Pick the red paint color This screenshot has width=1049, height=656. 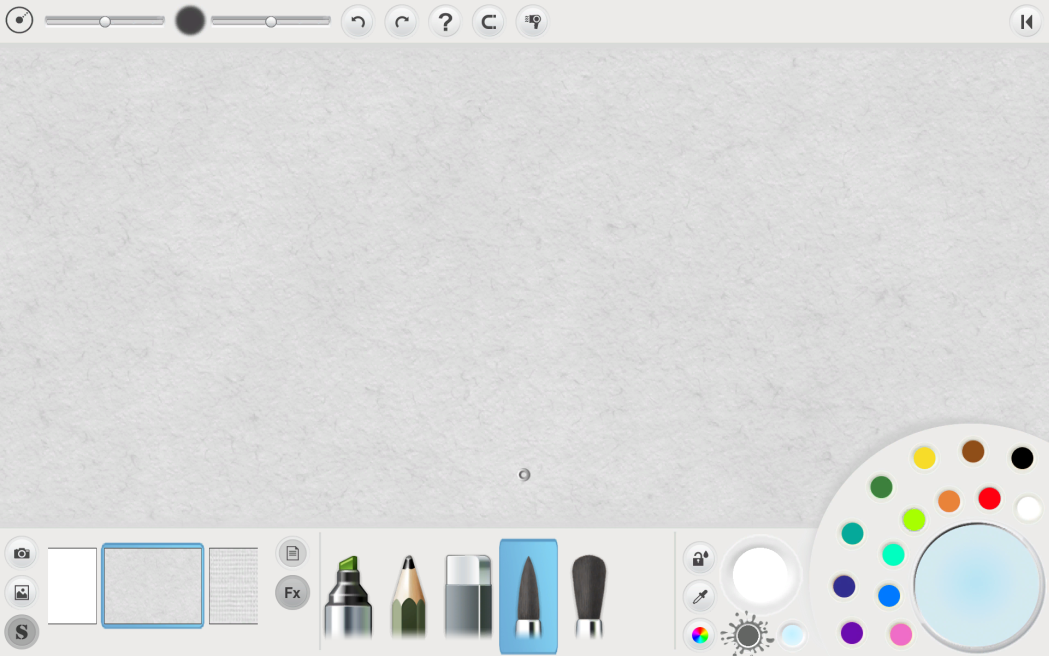pos(989,498)
